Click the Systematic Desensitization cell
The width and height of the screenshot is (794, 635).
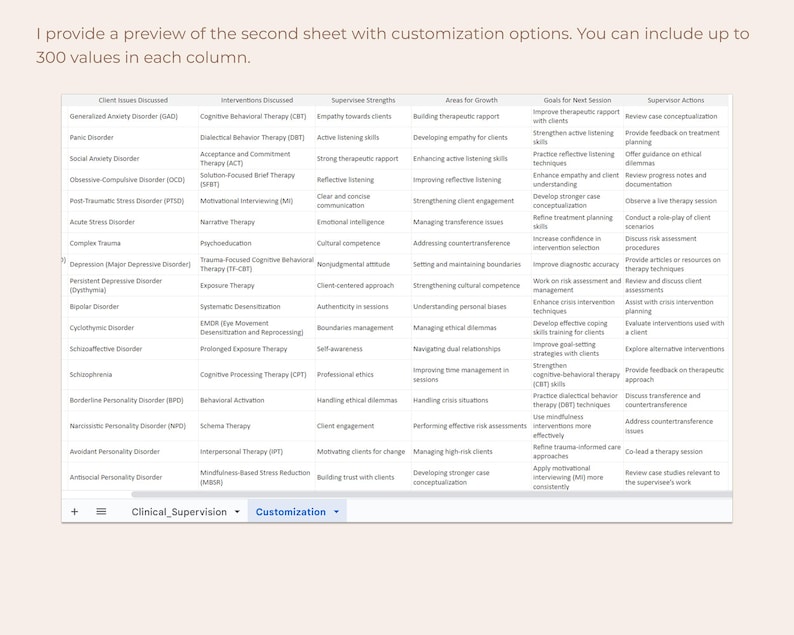tap(257, 307)
